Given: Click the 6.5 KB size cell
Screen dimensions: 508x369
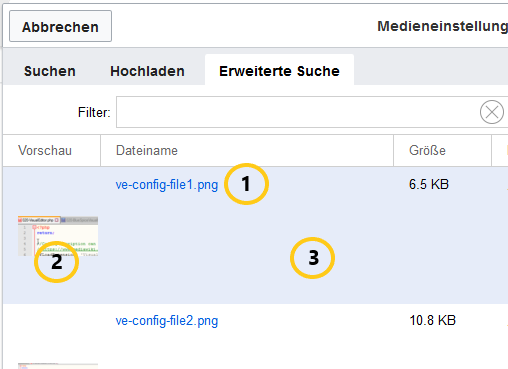Looking at the screenshot, I should [429, 184].
